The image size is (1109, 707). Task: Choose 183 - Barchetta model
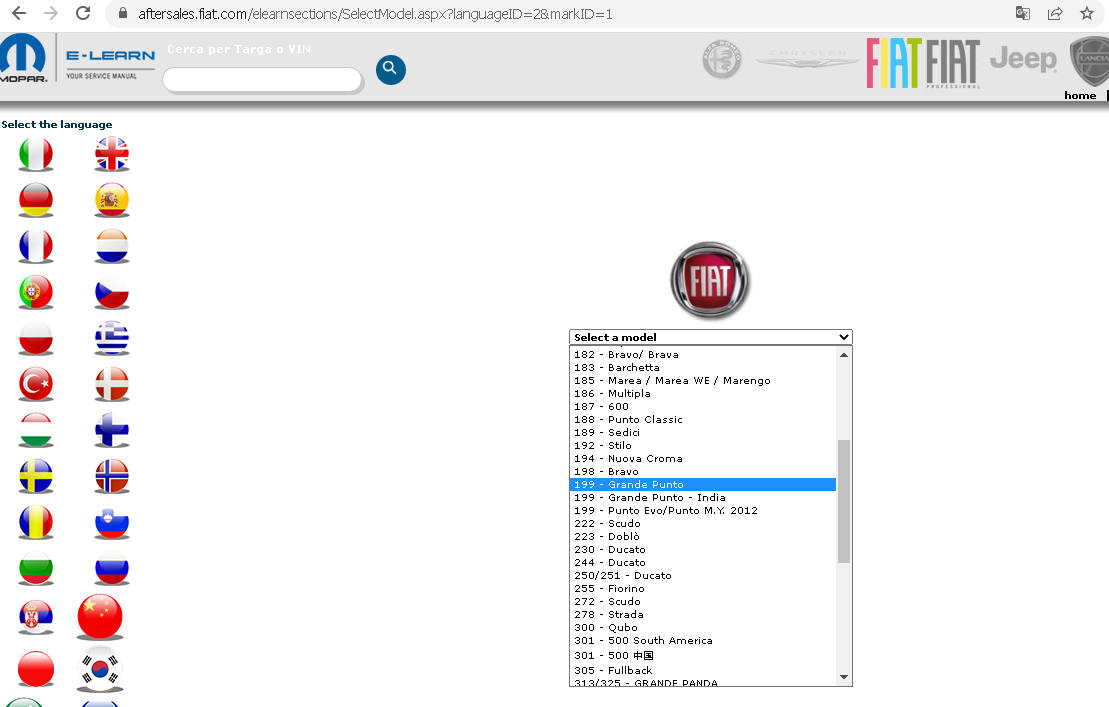click(703, 368)
